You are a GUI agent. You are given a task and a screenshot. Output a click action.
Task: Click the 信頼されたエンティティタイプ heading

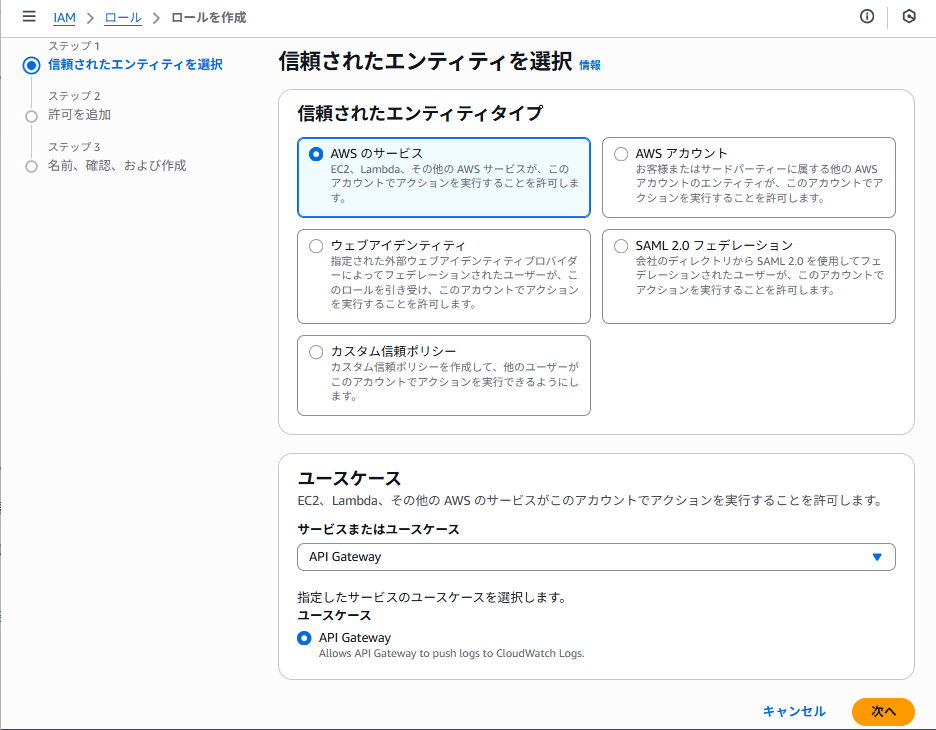(x=420, y=113)
